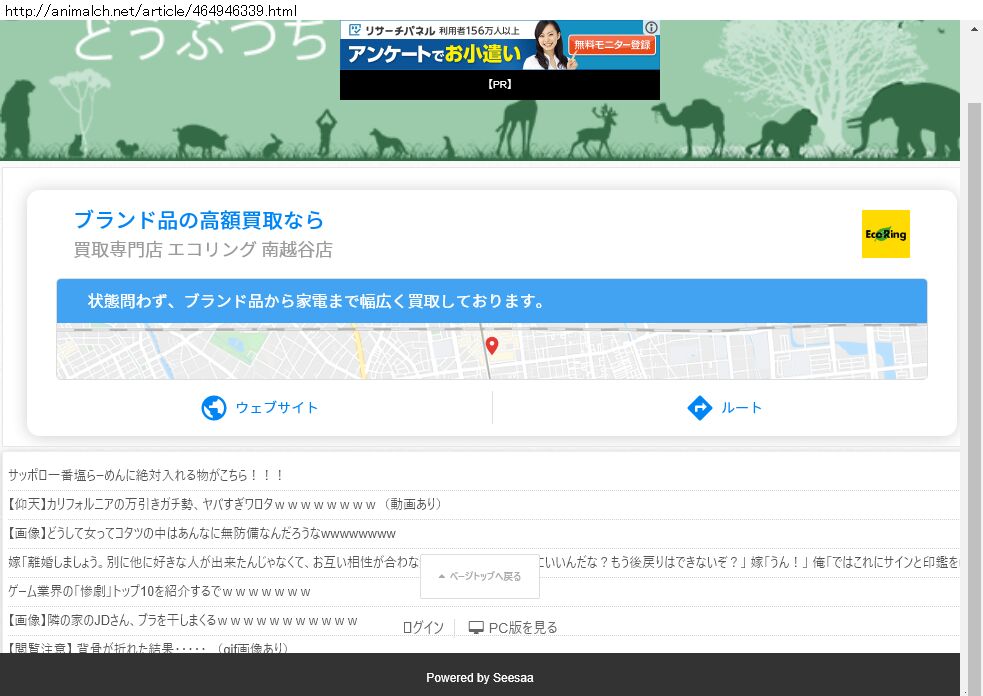Open the ブランド品の高額買取なら ad headline
The image size is (983, 696).
click(199, 220)
